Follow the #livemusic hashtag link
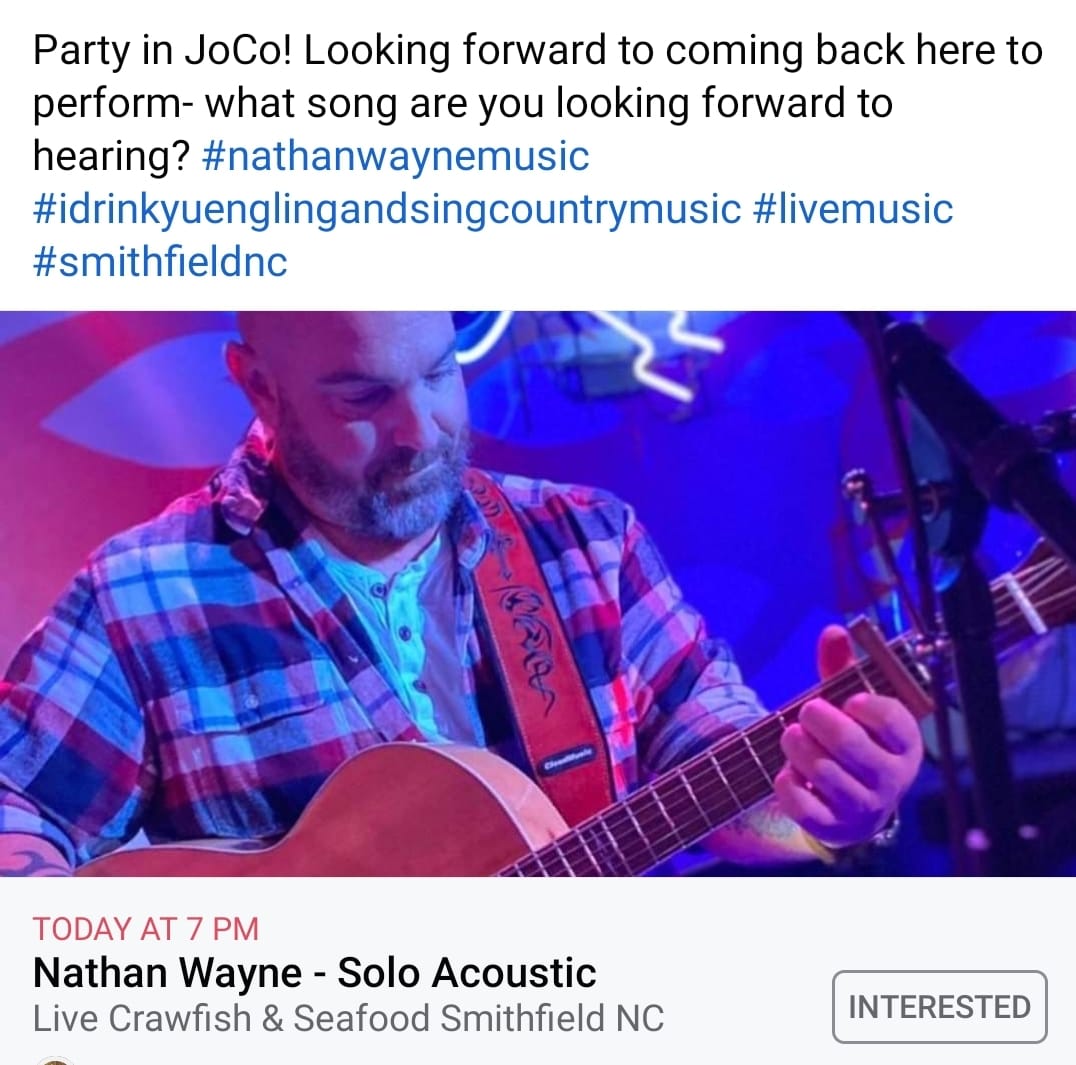 click(x=853, y=209)
